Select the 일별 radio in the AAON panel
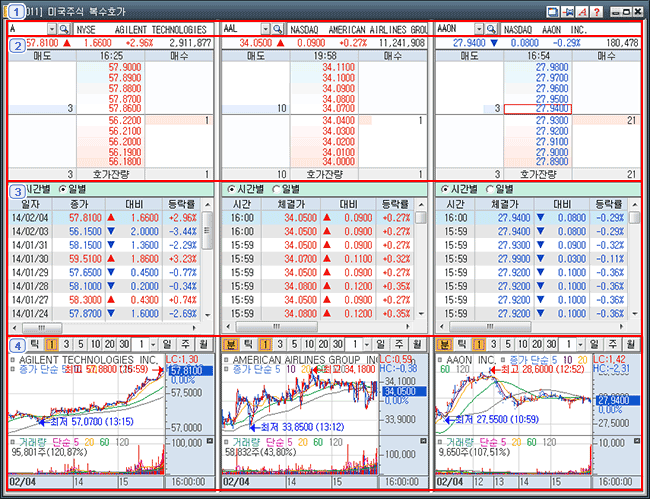Viewport: 650px width, 499px height. pos(490,189)
